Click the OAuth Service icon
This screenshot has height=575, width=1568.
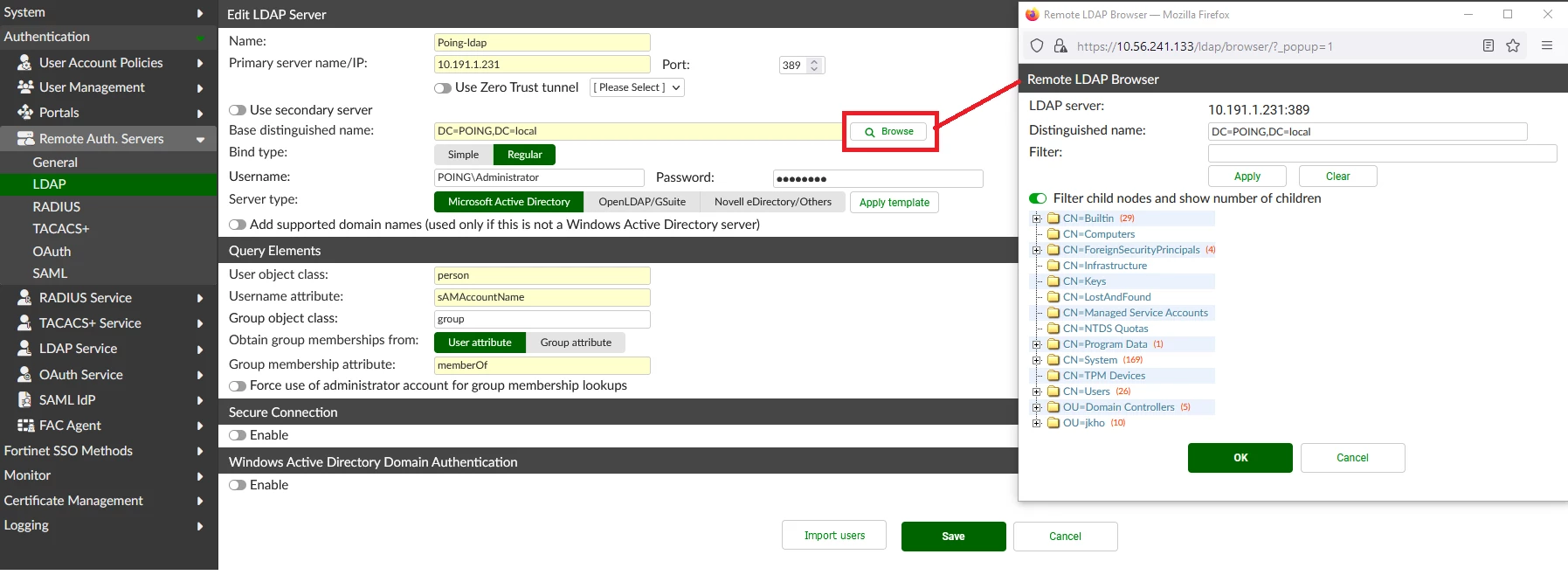click(x=24, y=375)
